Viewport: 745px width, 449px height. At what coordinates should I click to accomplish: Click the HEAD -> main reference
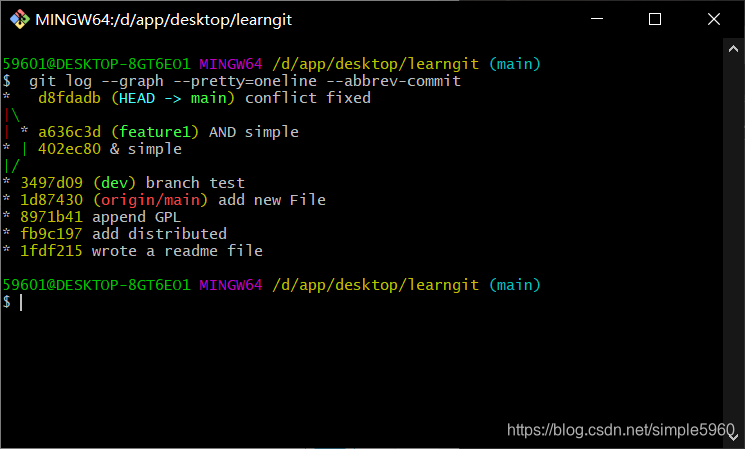pyautogui.click(x=173, y=98)
